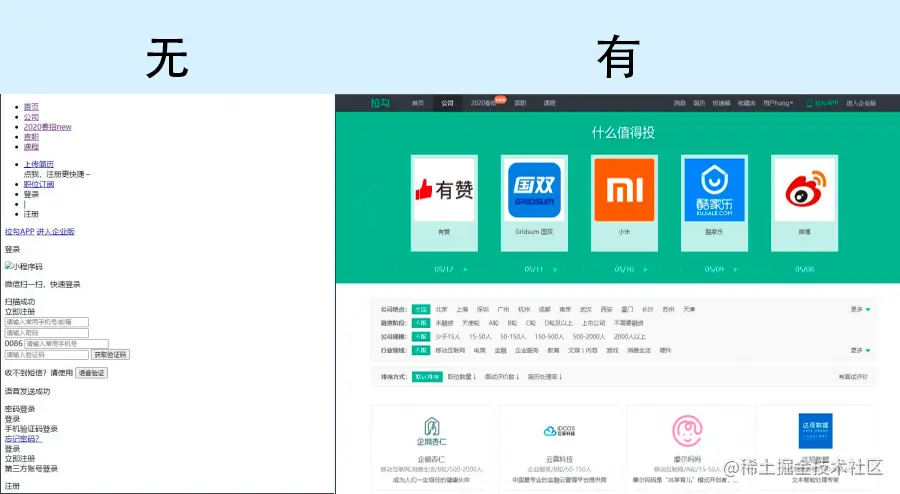Screen dimensions: 900x494
Task: Click the 什么值得投 heading
Action: point(623,133)
